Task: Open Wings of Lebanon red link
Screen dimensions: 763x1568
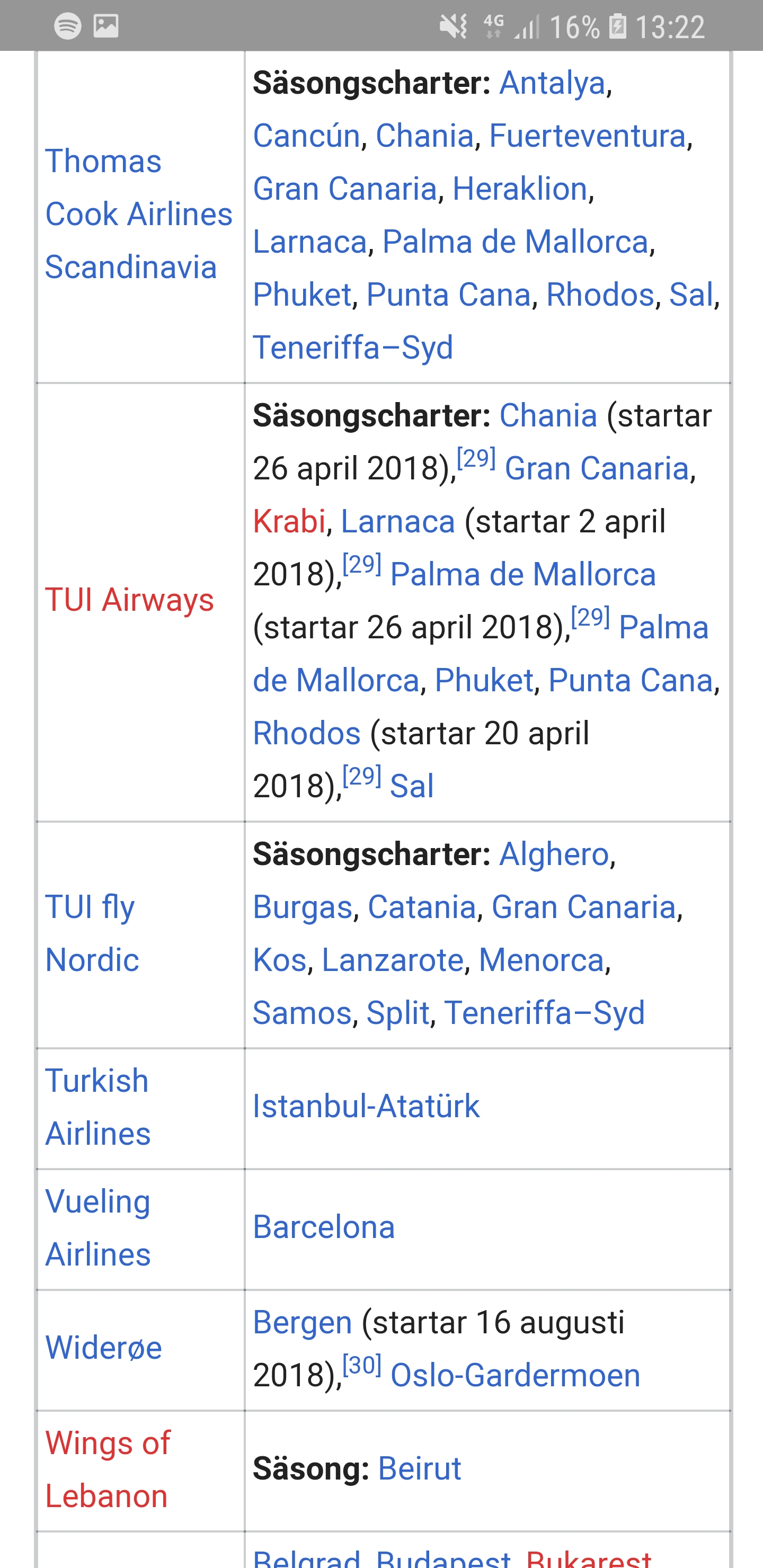Action: pyautogui.click(x=108, y=1469)
